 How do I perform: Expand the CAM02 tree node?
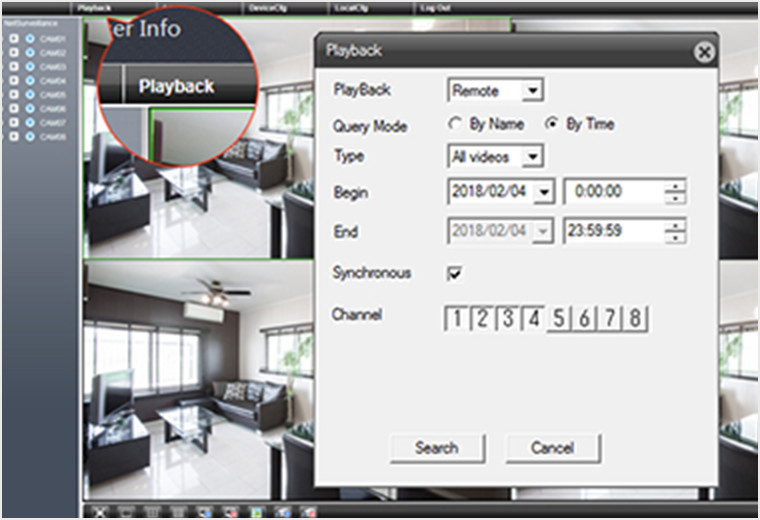(14, 53)
